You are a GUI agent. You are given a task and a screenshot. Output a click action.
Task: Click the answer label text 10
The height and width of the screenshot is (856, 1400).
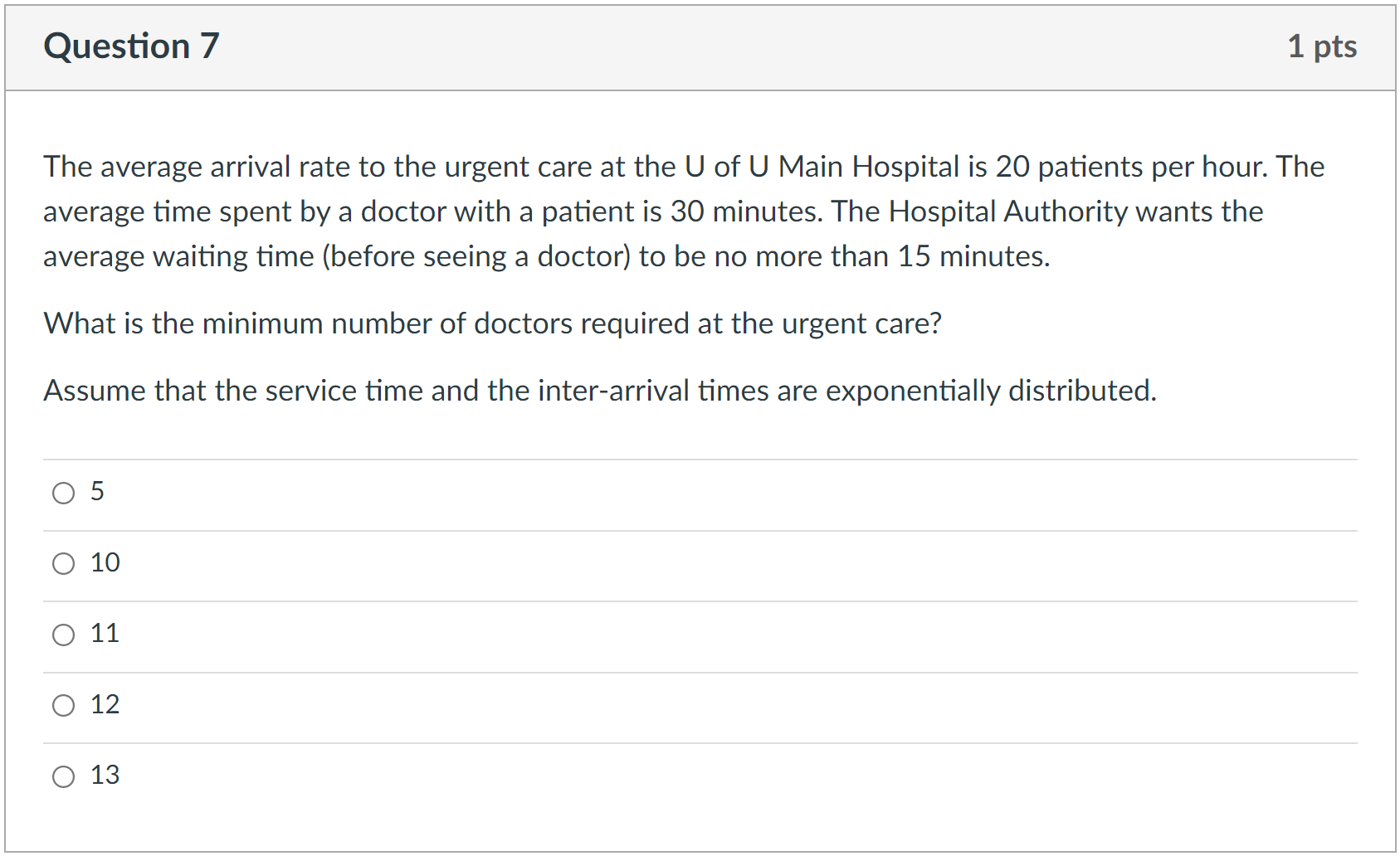pyautogui.click(x=105, y=563)
